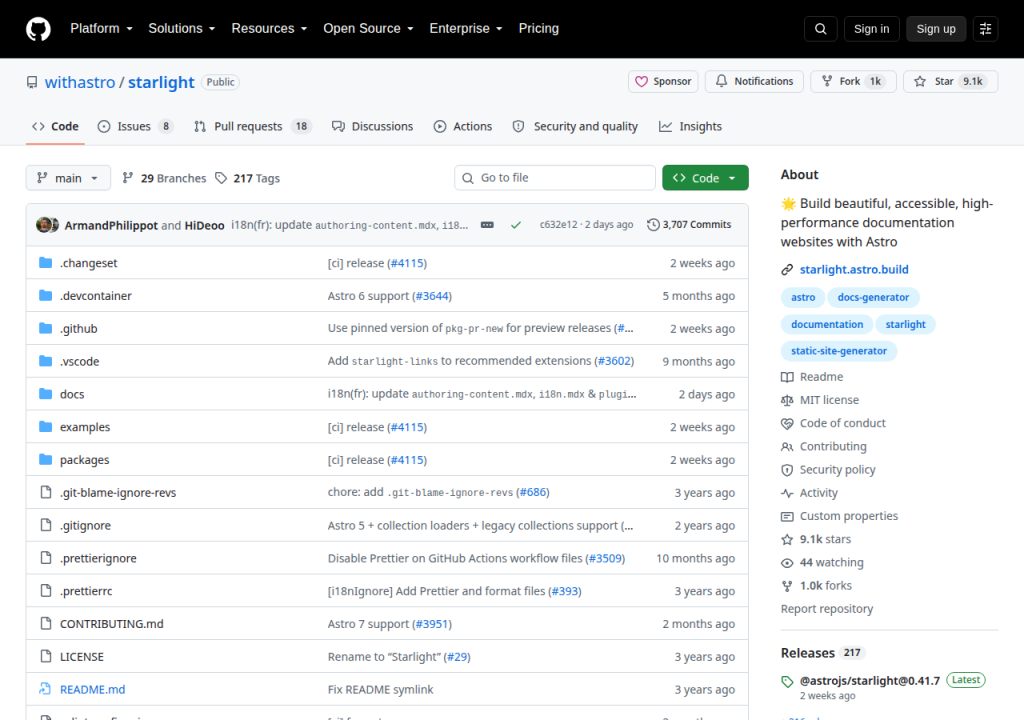Expand the Open Source dropdown menu
The width and height of the screenshot is (1024, 720).
pyautogui.click(x=368, y=29)
